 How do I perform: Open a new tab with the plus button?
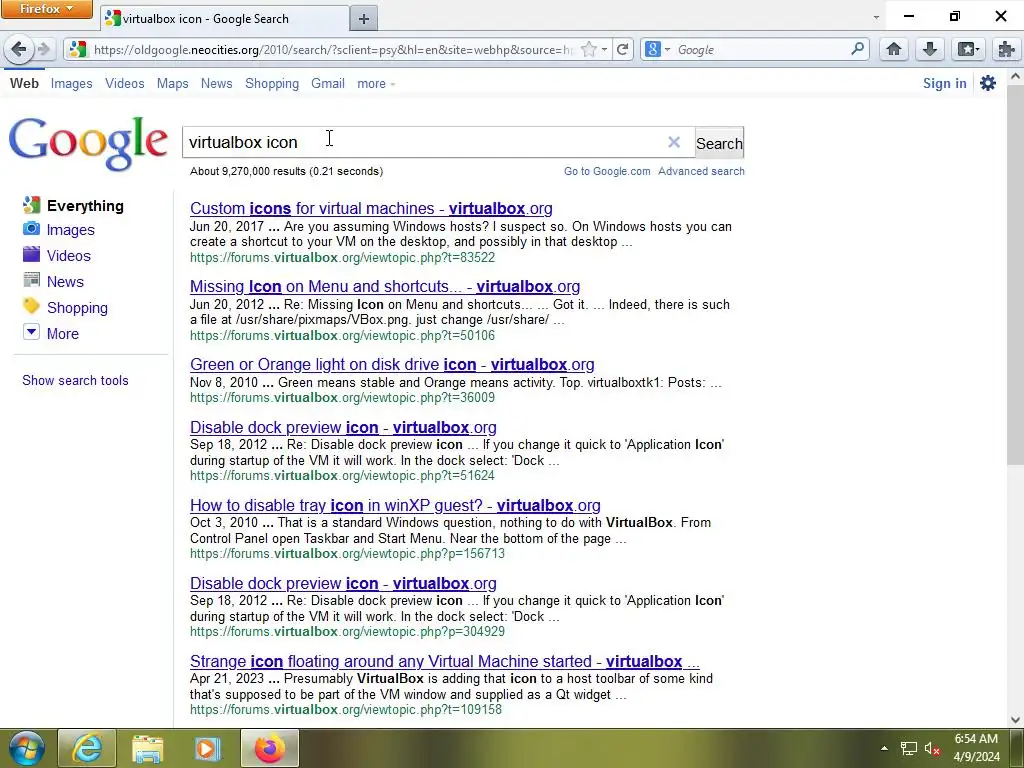(x=364, y=19)
